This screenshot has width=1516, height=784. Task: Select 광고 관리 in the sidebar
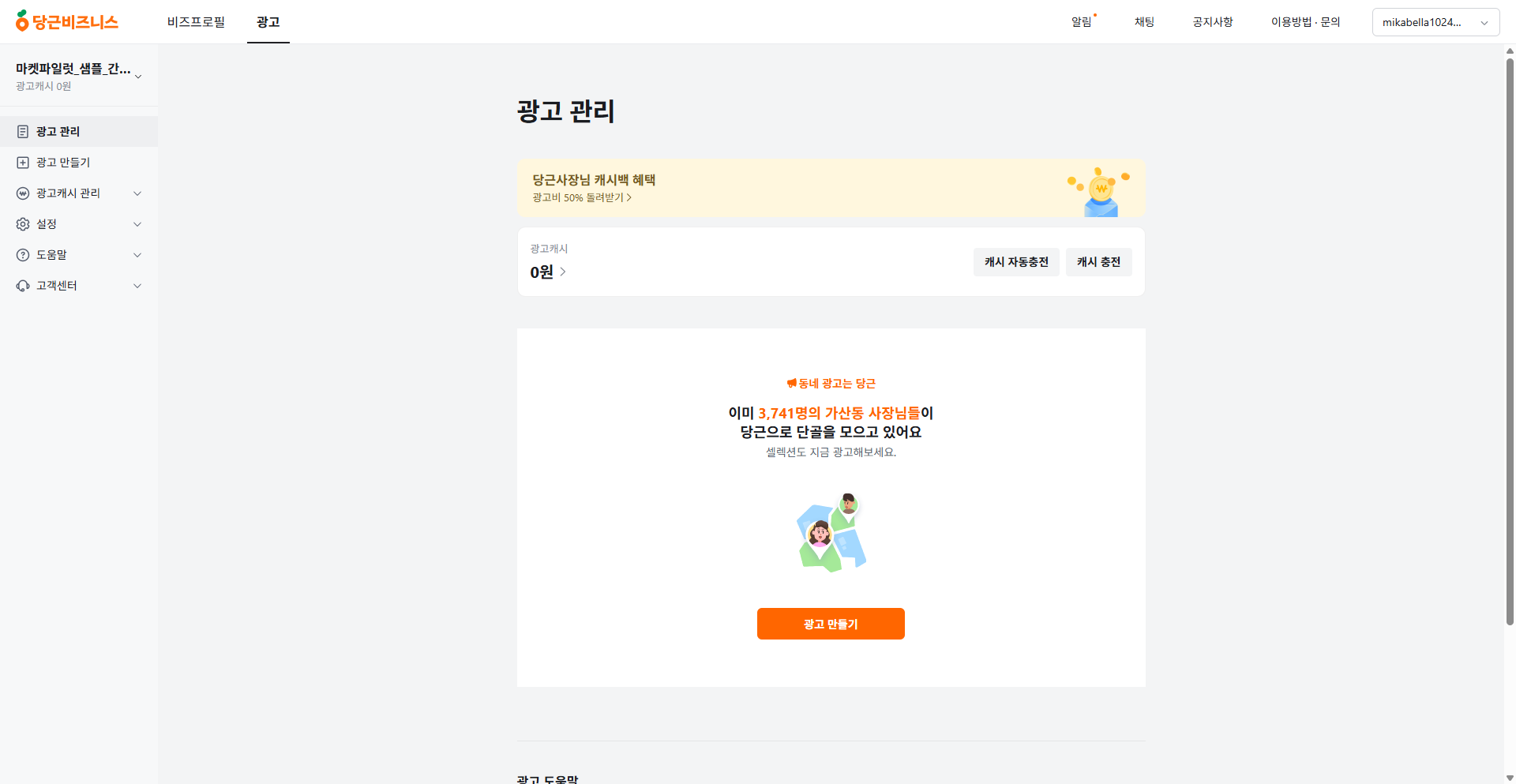(x=79, y=132)
